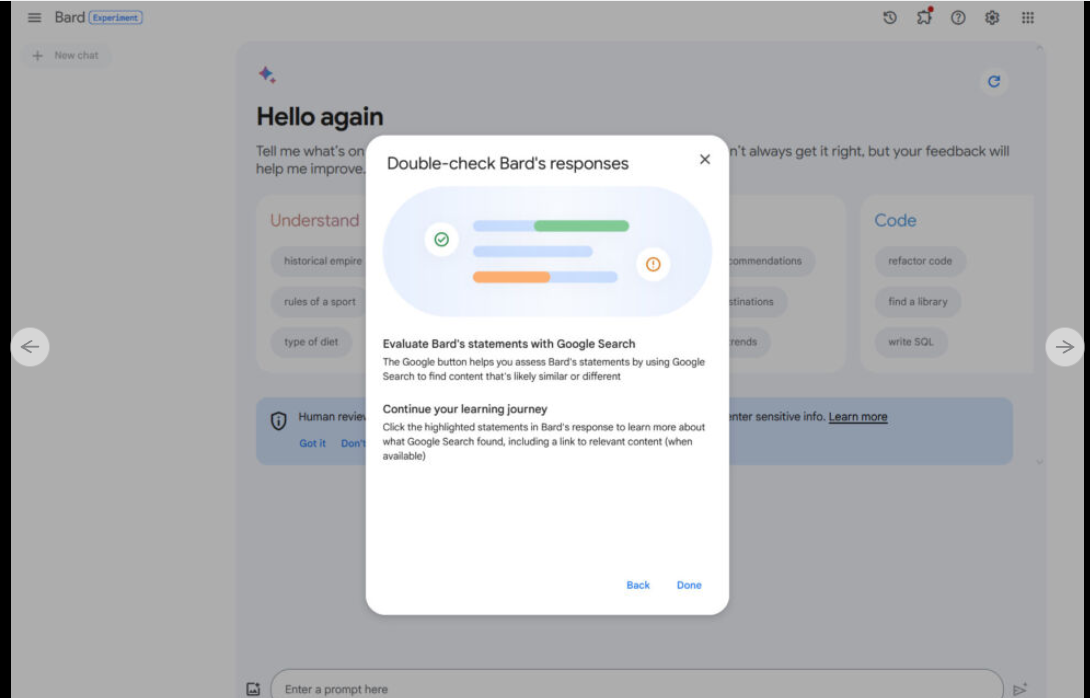Image resolution: width=1090 pixels, height=698 pixels.
Task: Click the Experiment badge
Action: click(x=115, y=18)
